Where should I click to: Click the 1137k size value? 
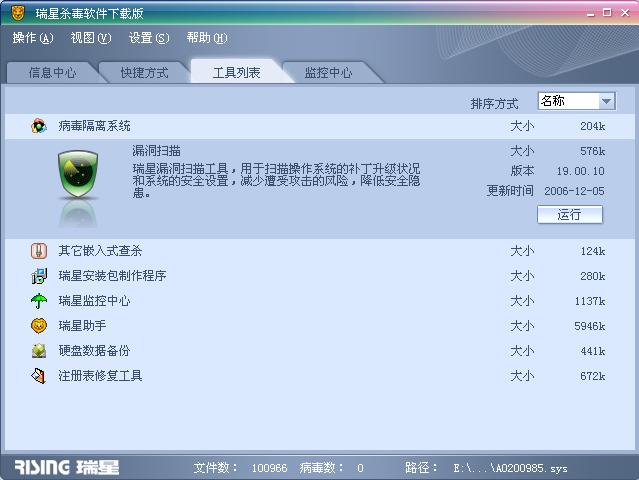click(x=590, y=301)
